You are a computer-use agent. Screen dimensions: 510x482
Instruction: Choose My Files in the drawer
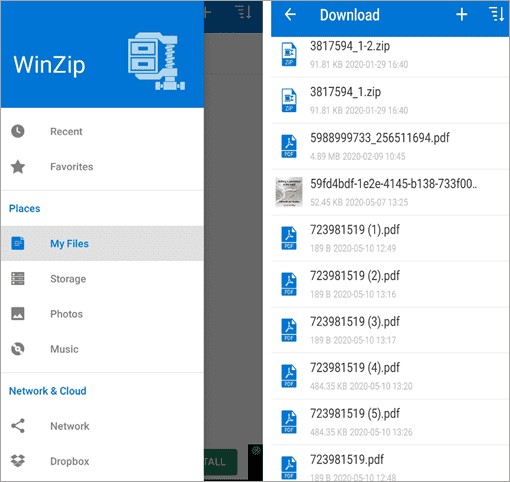click(x=102, y=243)
